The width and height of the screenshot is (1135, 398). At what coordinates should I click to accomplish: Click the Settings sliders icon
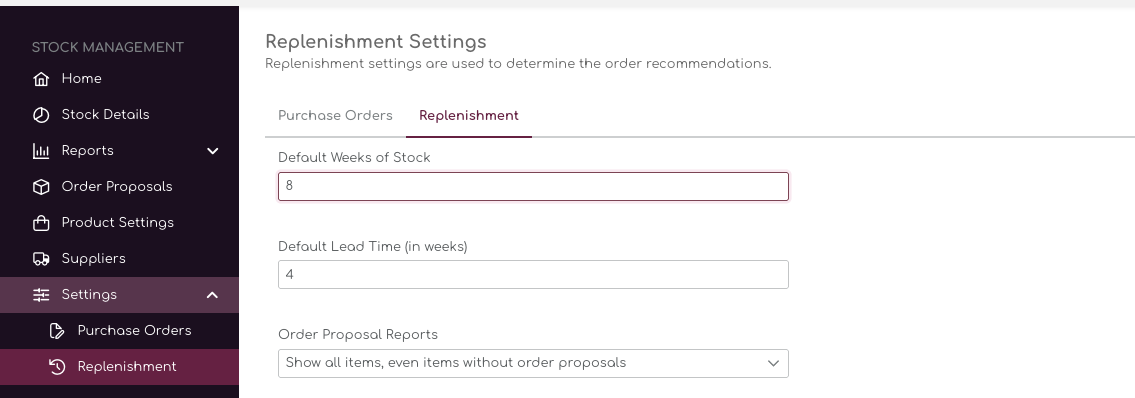[41, 295]
